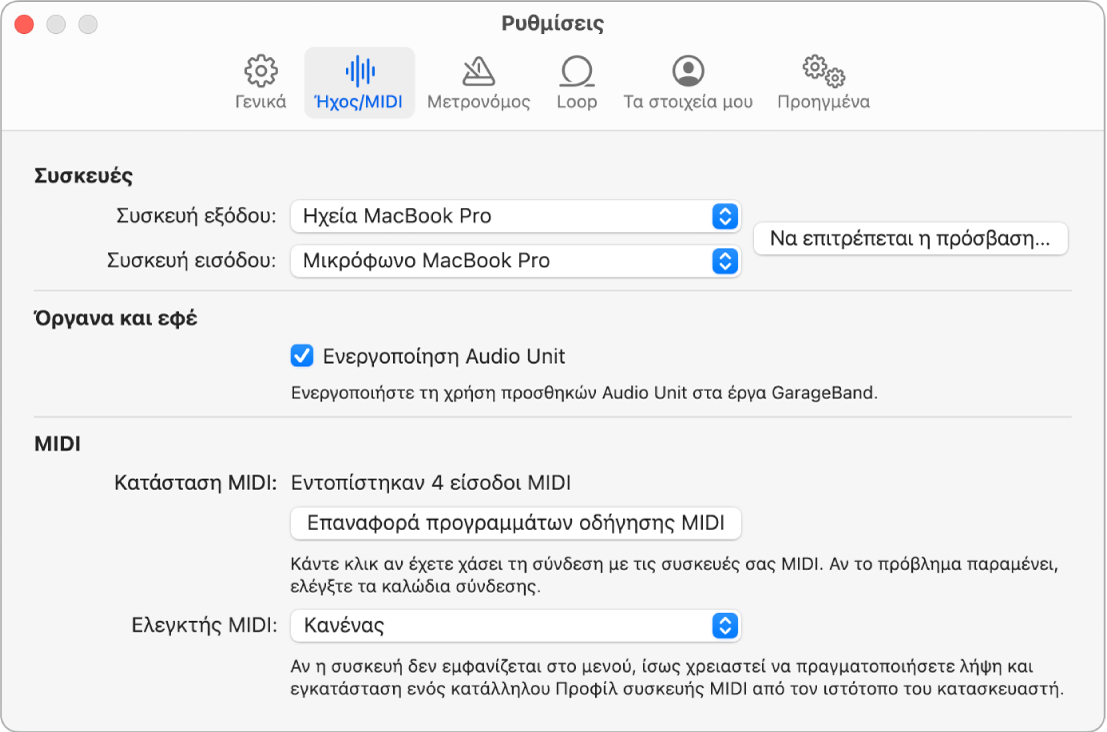The image size is (1107, 732).
Task: Switch back to the Ήχος/MIDI tab
Action: tap(360, 82)
